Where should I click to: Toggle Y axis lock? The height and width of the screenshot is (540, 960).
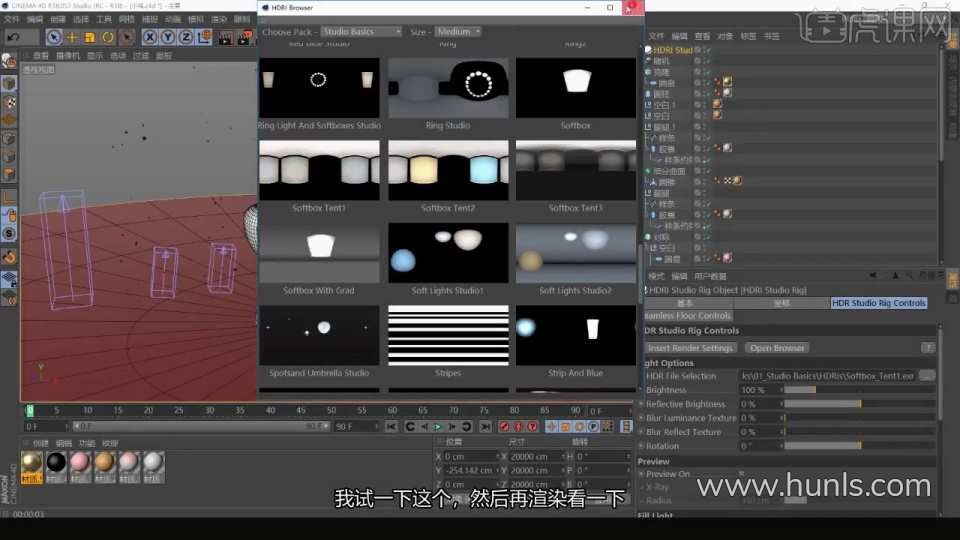[x=168, y=37]
